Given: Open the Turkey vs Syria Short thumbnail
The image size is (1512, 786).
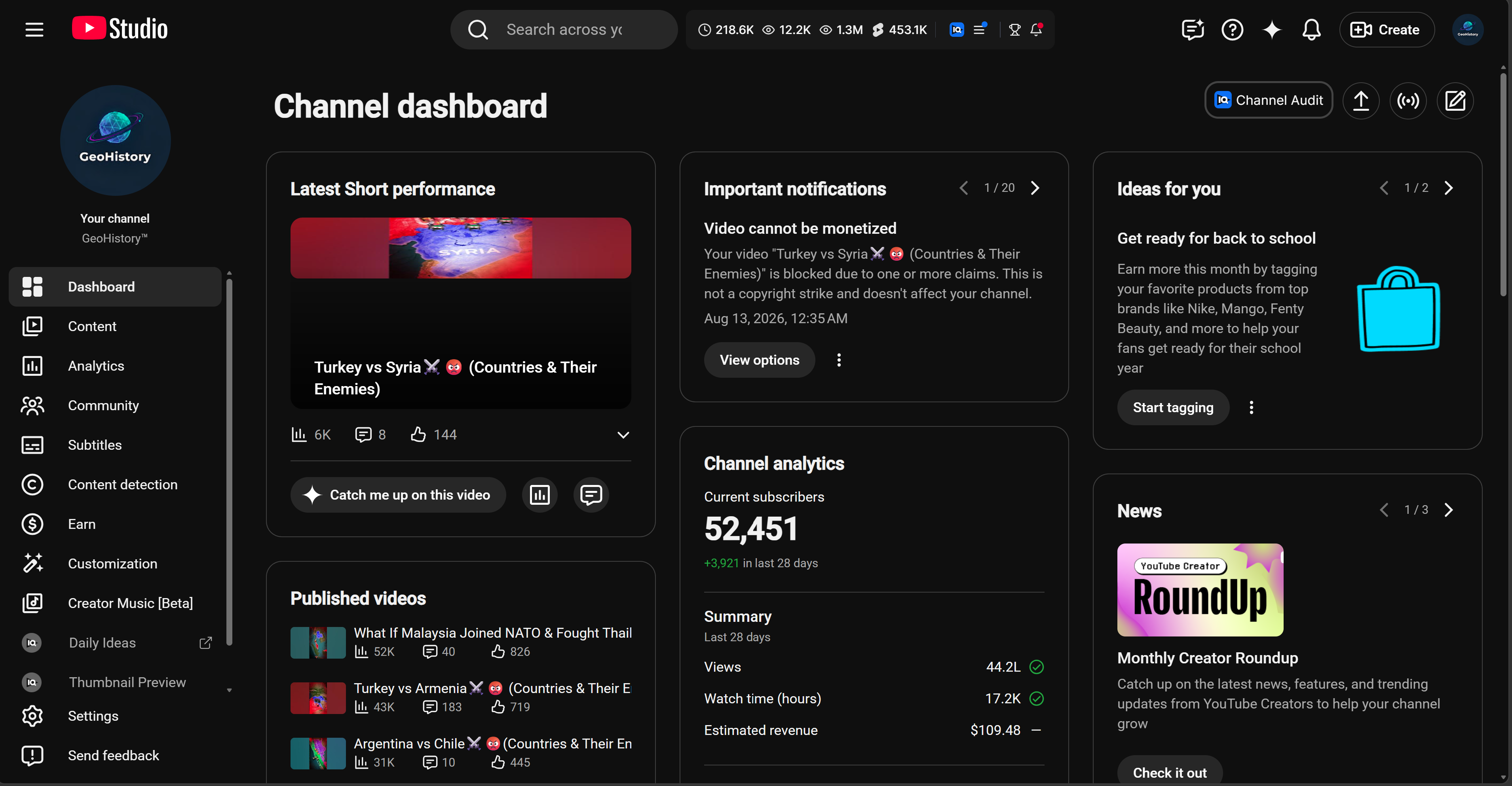Looking at the screenshot, I should click(x=461, y=313).
